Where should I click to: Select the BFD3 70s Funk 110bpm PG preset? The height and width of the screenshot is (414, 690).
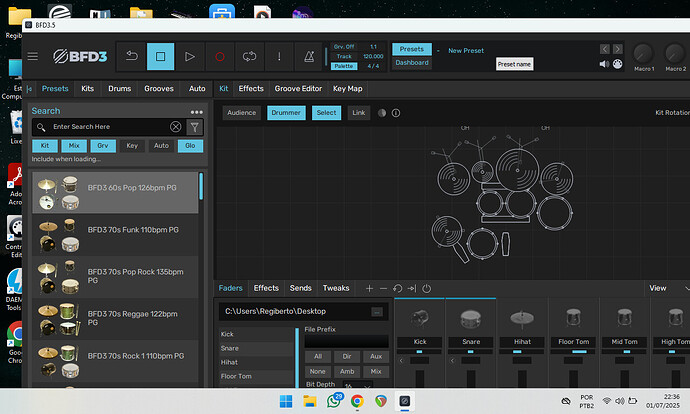point(115,235)
